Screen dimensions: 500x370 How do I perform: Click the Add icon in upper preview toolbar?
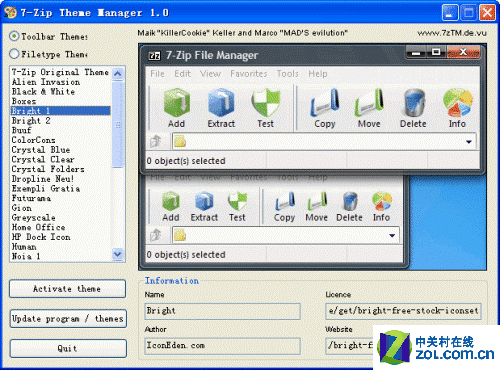(x=176, y=102)
